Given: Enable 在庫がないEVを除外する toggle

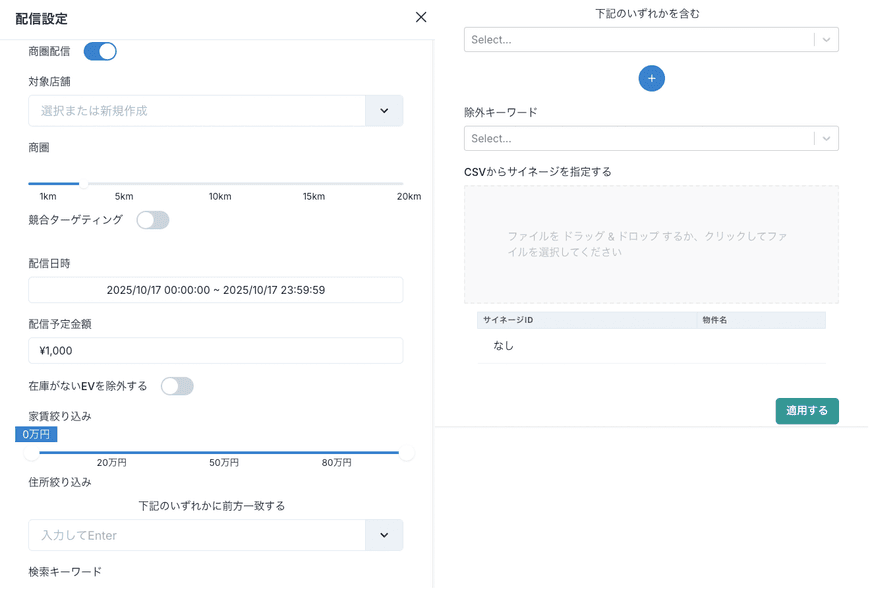Looking at the screenshot, I should coord(177,386).
